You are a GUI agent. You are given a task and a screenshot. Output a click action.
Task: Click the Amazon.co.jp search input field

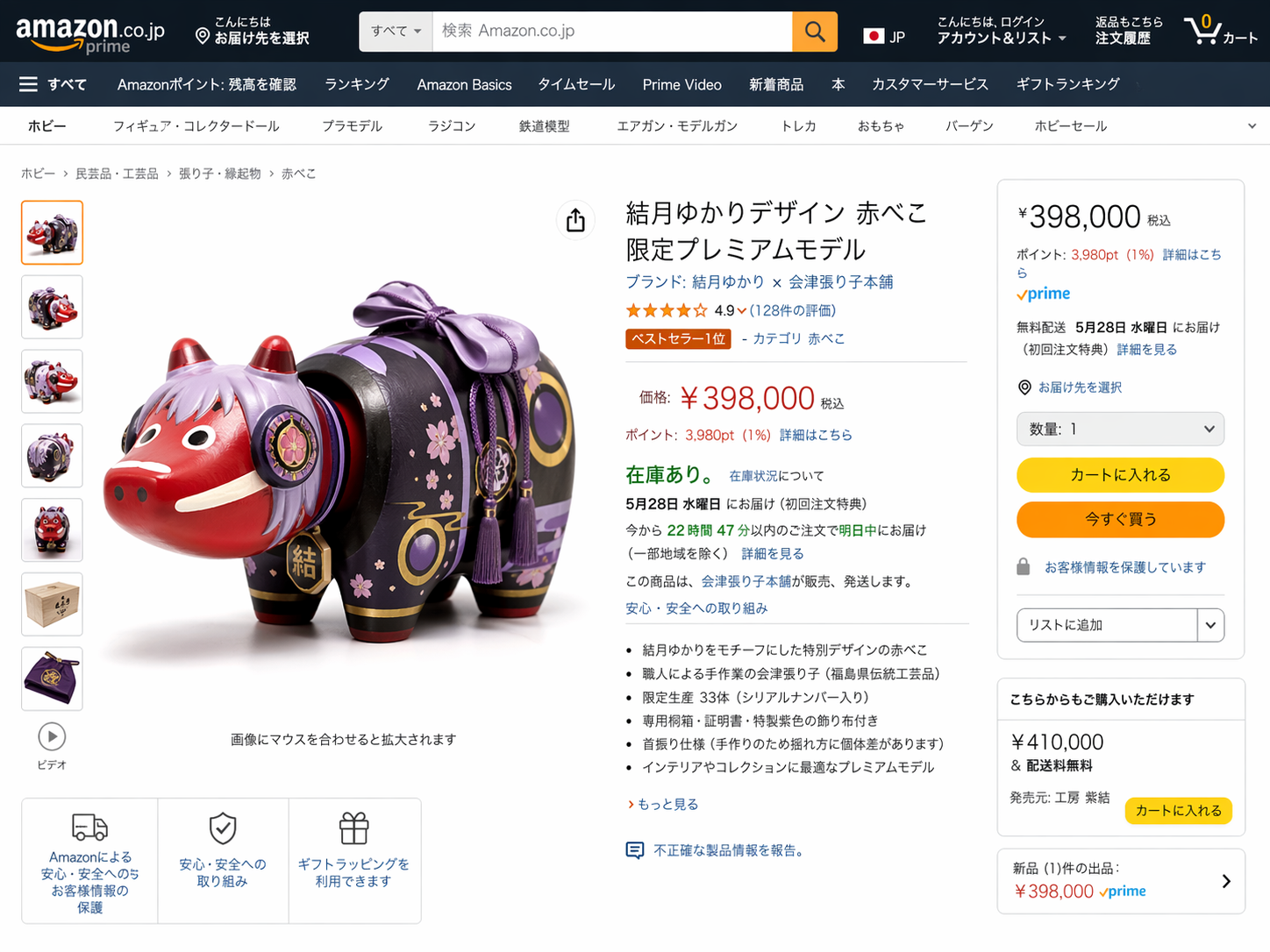612,32
